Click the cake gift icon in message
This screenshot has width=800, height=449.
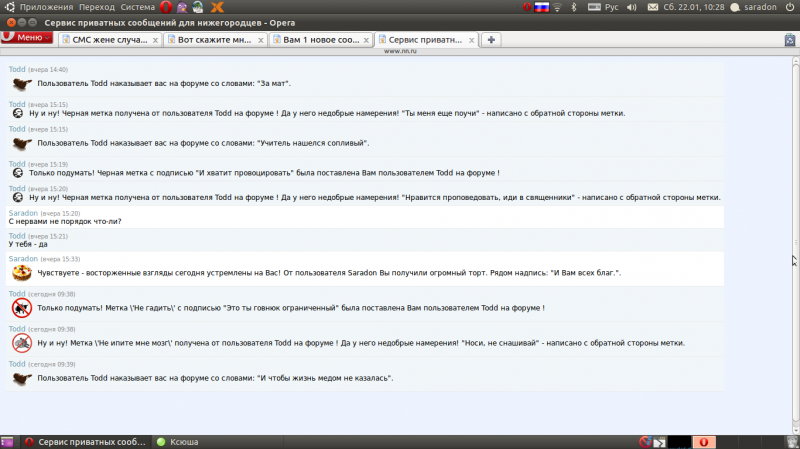[x=21, y=272]
